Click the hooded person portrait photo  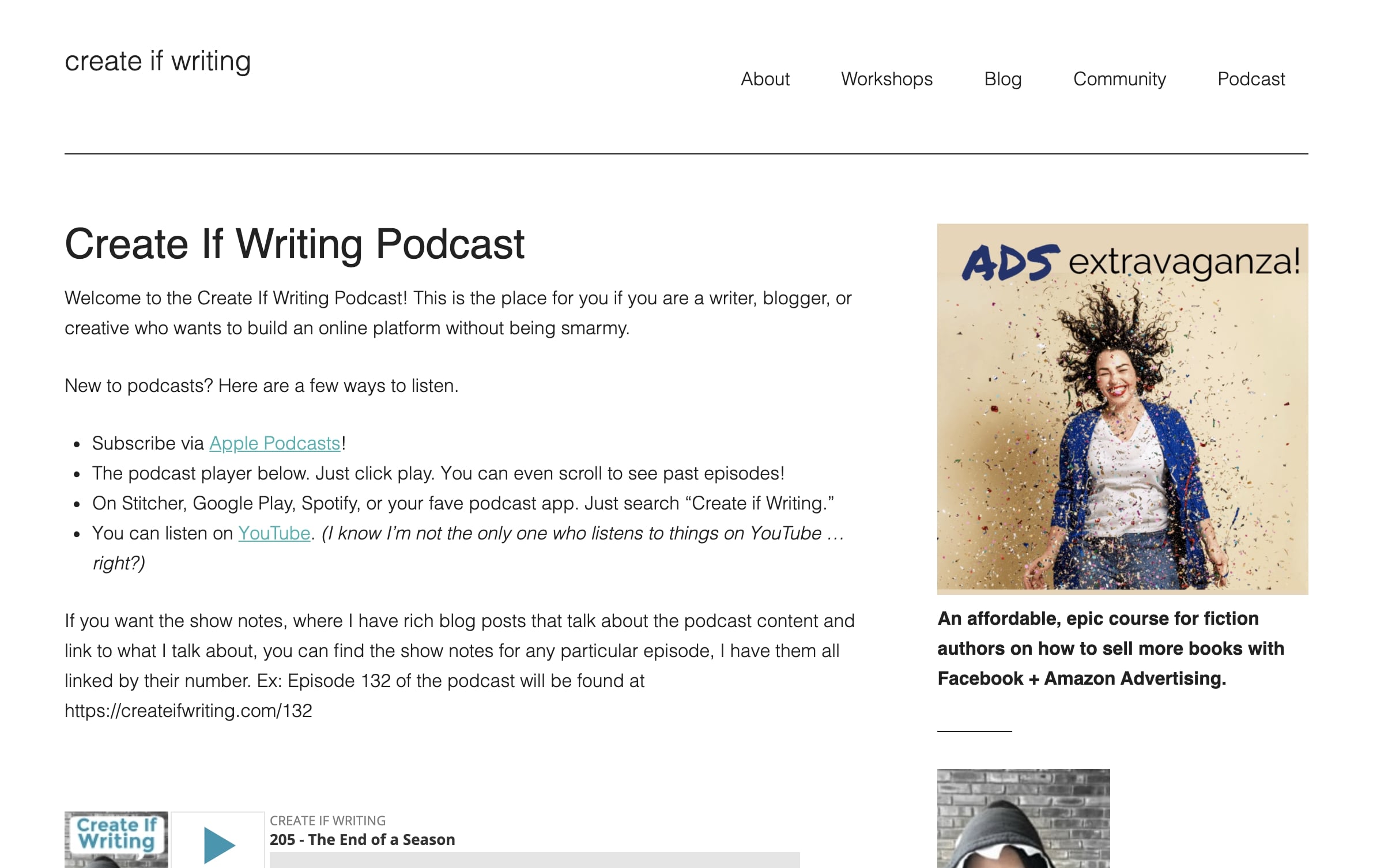coord(1023,818)
